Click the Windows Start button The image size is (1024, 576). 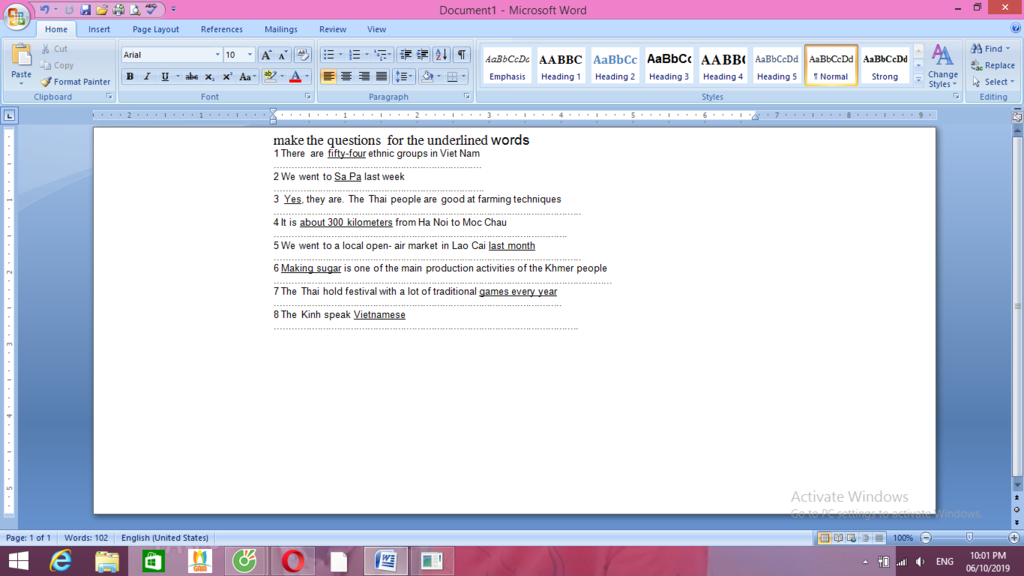click(18, 561)
